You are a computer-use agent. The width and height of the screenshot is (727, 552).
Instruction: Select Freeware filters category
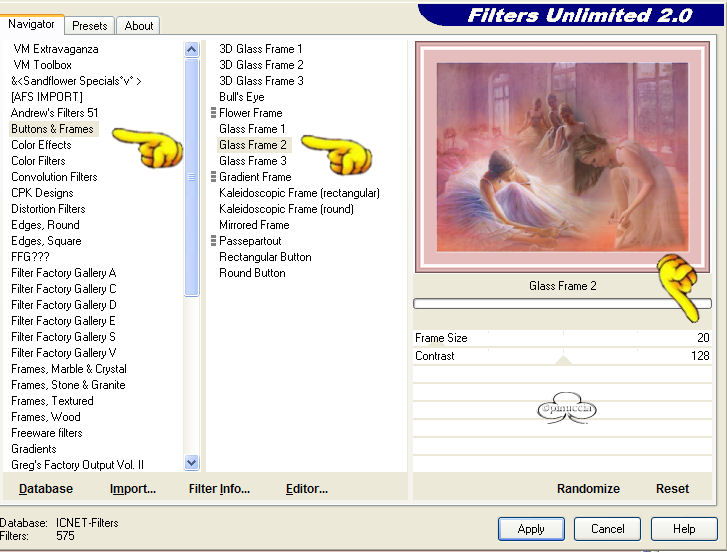47,433
